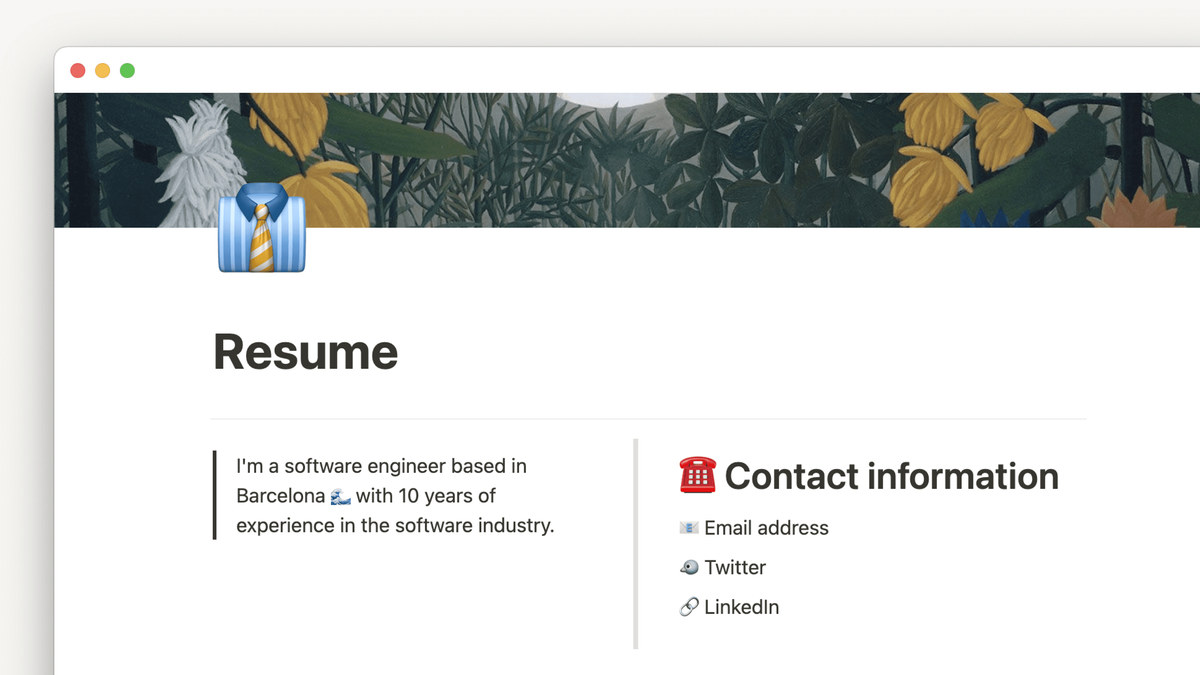Click the chain link icon beside LinkedIn
This screenshot has height=675, width=1200.
tap(688, 607)
